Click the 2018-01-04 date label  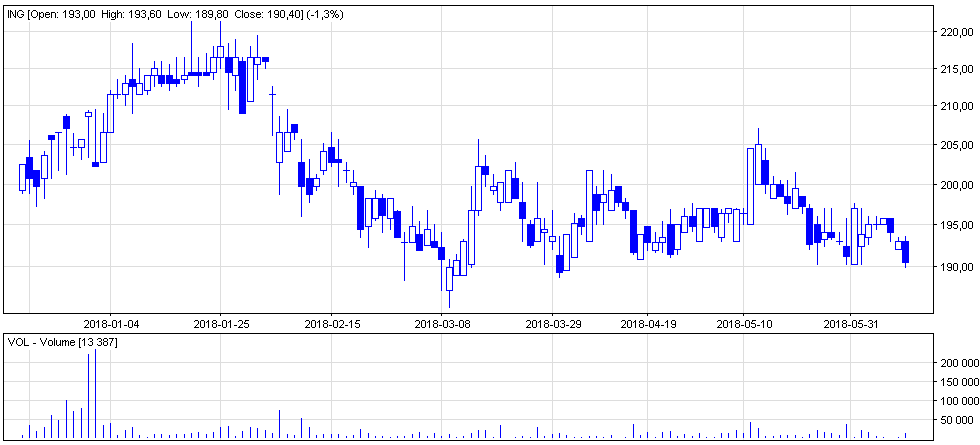pyautogui.click(x=110, y=323)
